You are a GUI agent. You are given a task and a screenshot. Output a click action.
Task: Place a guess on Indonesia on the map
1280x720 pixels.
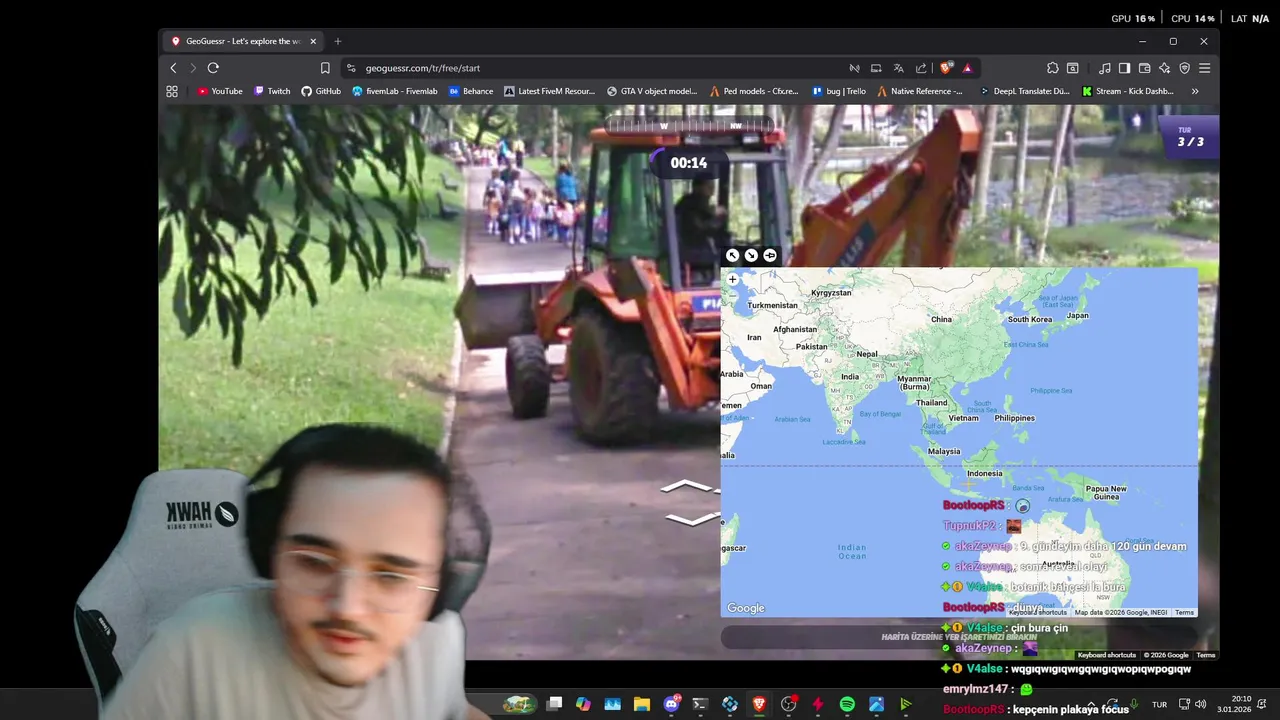click(984, 474)
